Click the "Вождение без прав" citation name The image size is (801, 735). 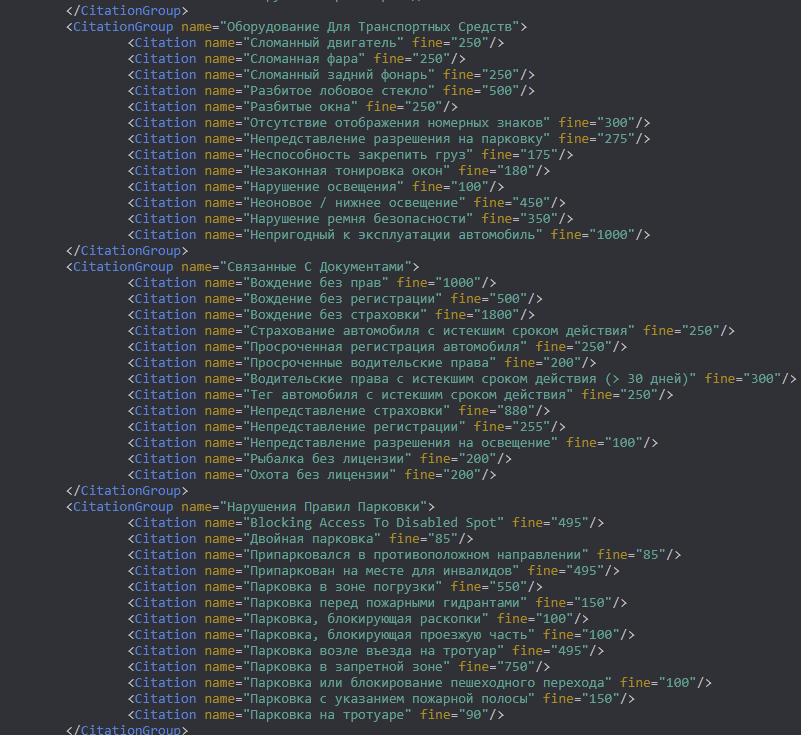tap(312, 283)
